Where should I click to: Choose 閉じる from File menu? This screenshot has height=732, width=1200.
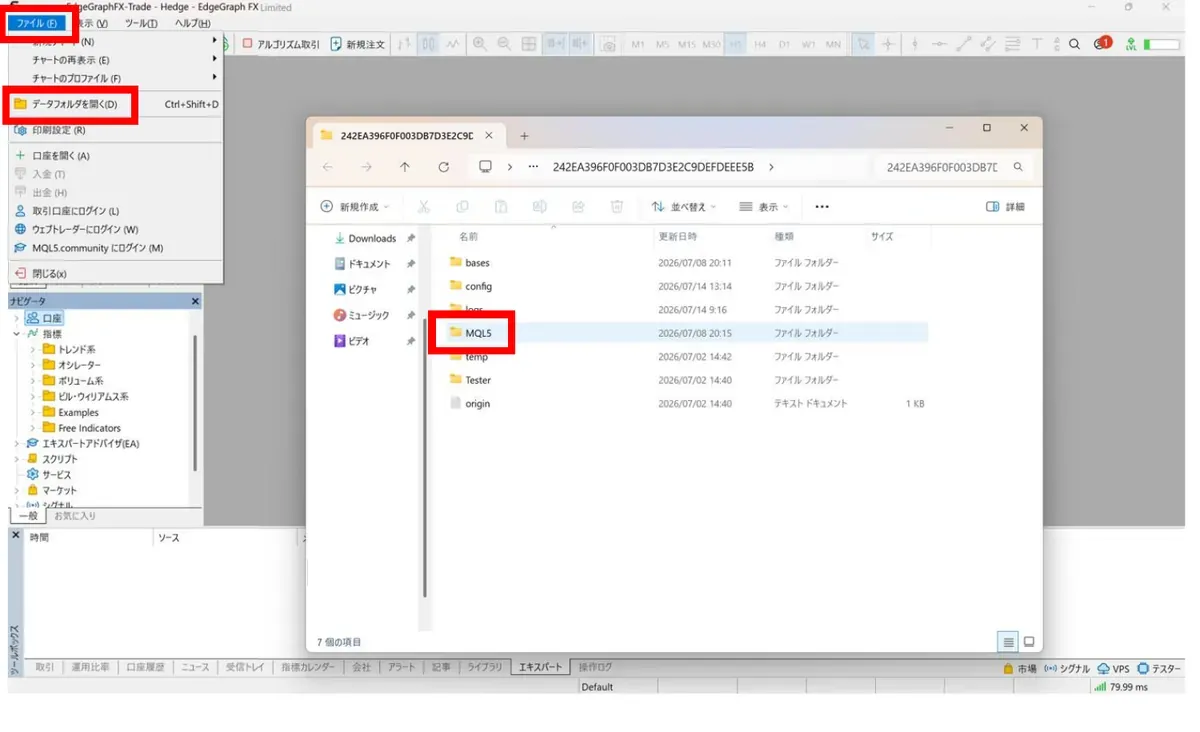pyautogui.click(x=116, y=274)
